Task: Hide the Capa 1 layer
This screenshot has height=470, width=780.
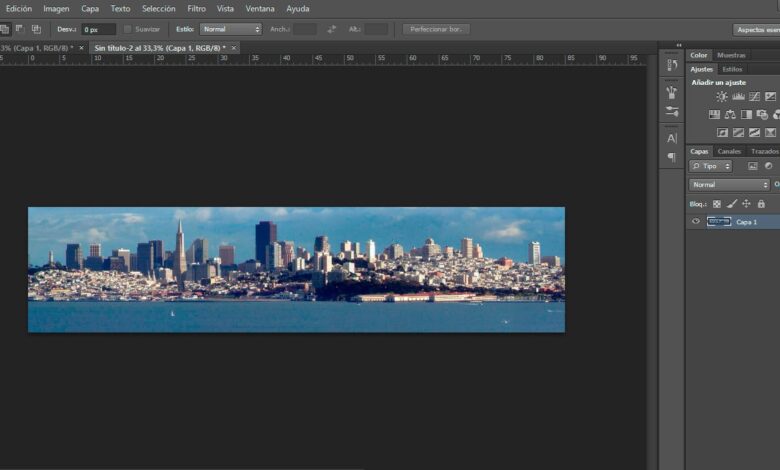Action: coord(696,222)
